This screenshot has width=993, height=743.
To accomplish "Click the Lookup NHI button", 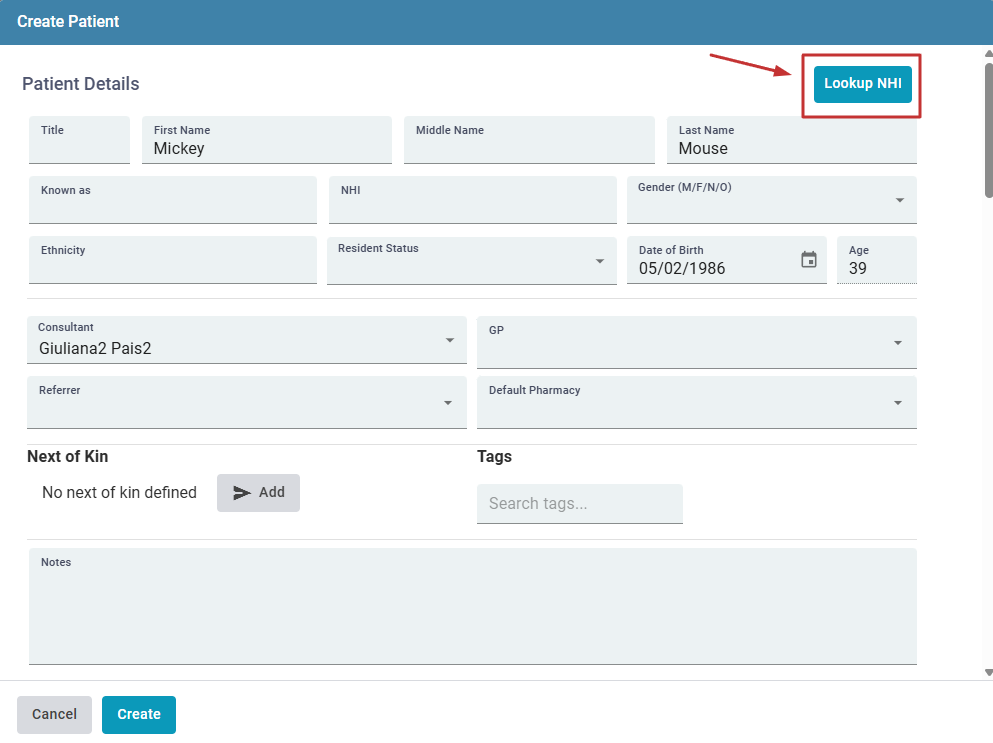I will pyautogui.click(x=861, y=84).
